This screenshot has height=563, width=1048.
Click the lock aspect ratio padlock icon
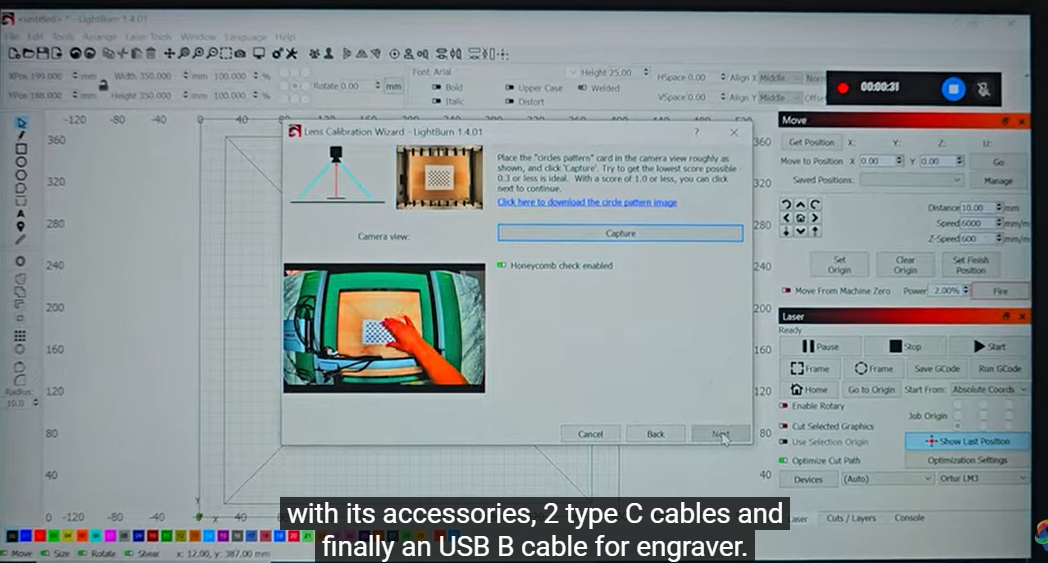[x=102, y=86]
